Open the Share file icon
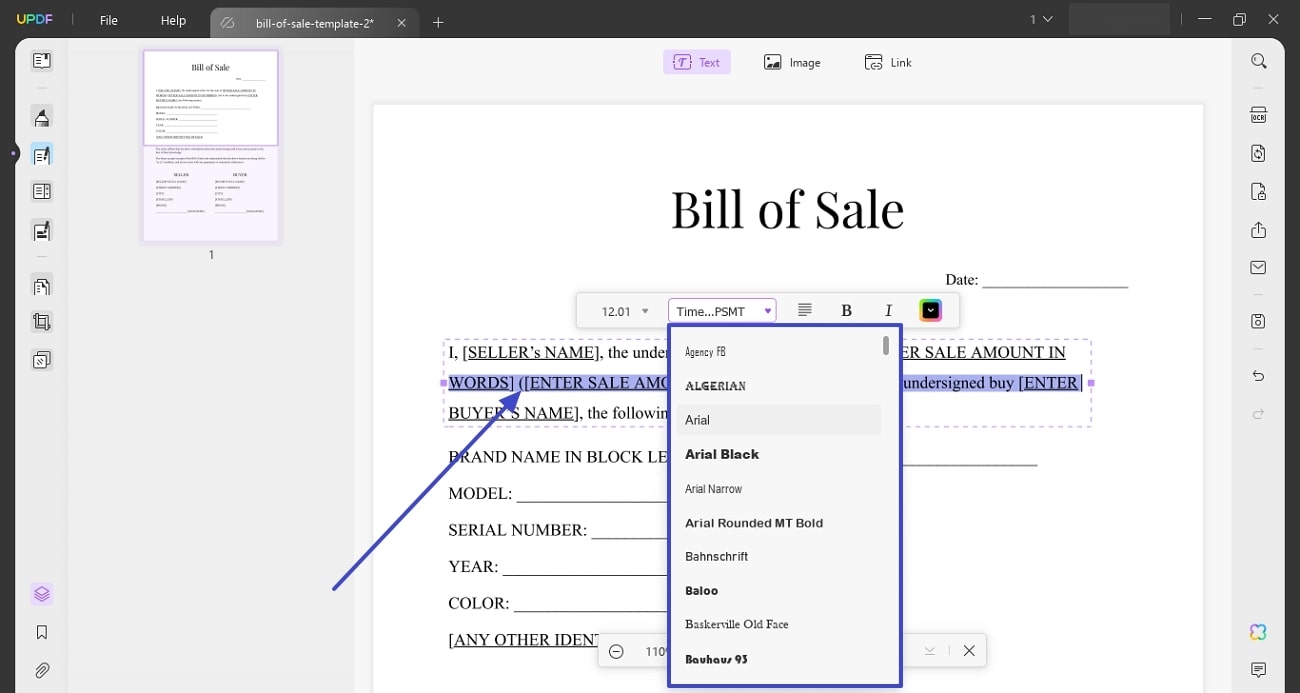This screenshot has height=693, width=1300. point(1258,230)
